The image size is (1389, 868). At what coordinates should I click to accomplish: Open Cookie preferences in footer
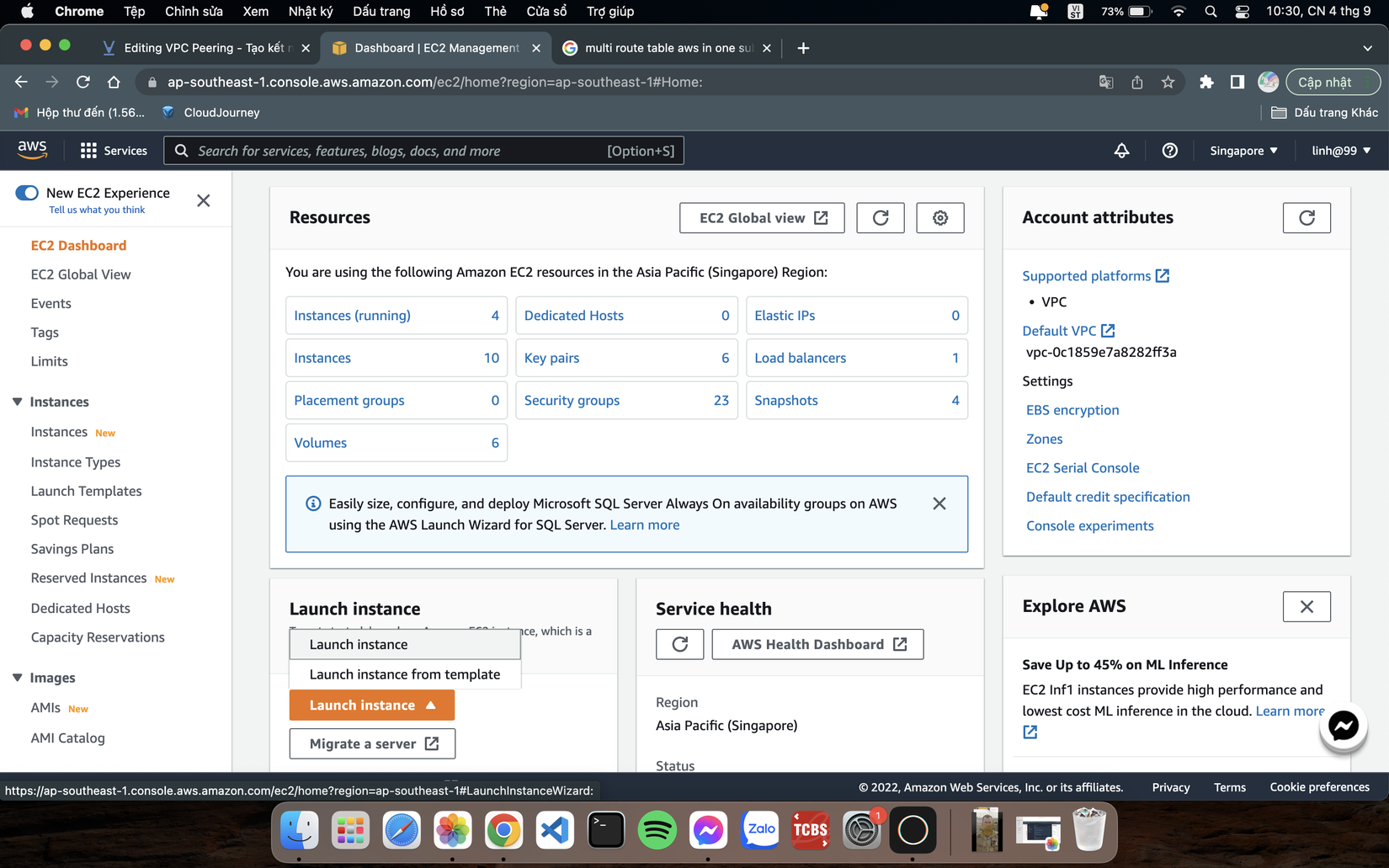pos(1319,787)
